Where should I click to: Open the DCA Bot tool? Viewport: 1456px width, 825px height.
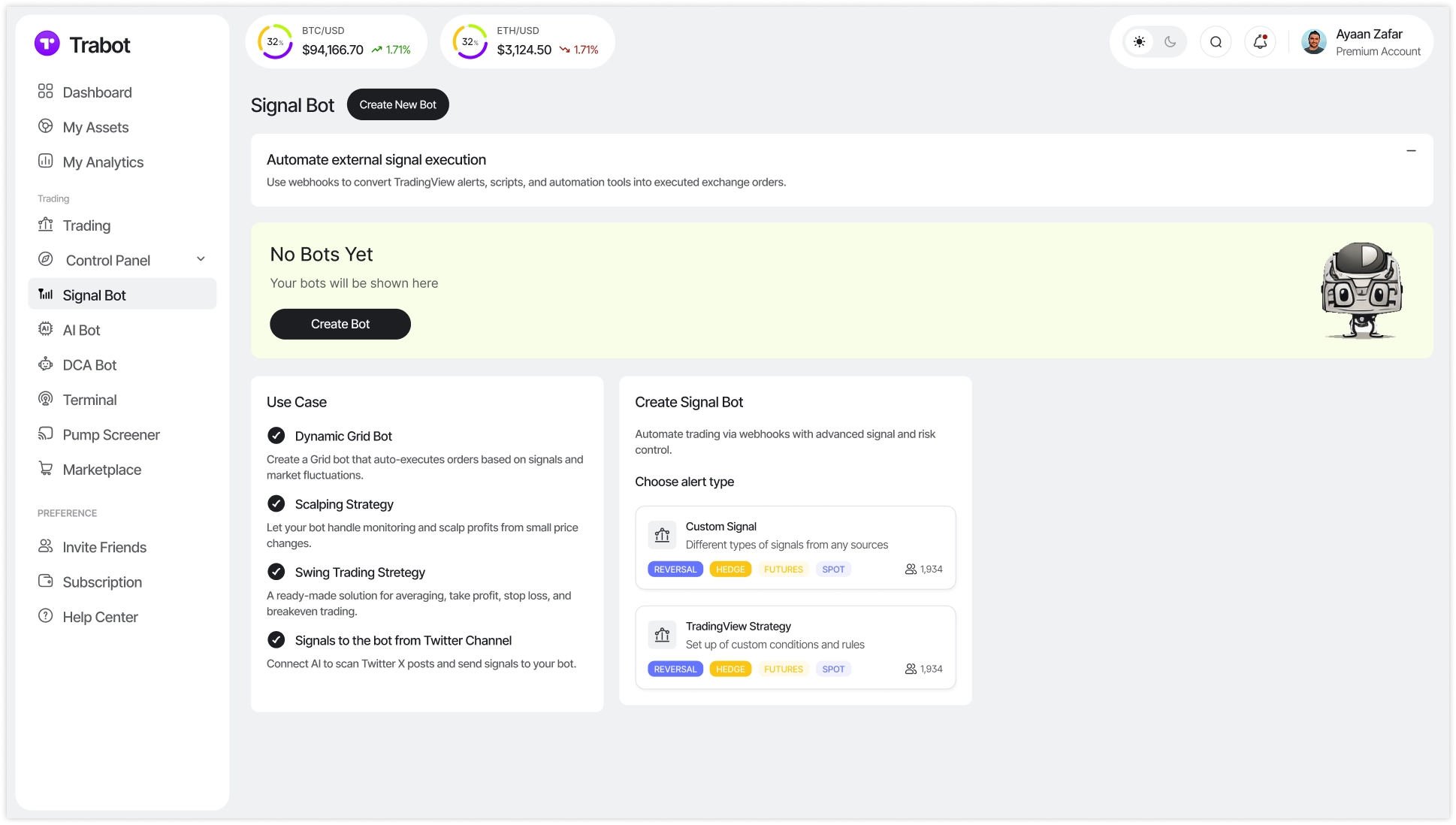[90, 364]
